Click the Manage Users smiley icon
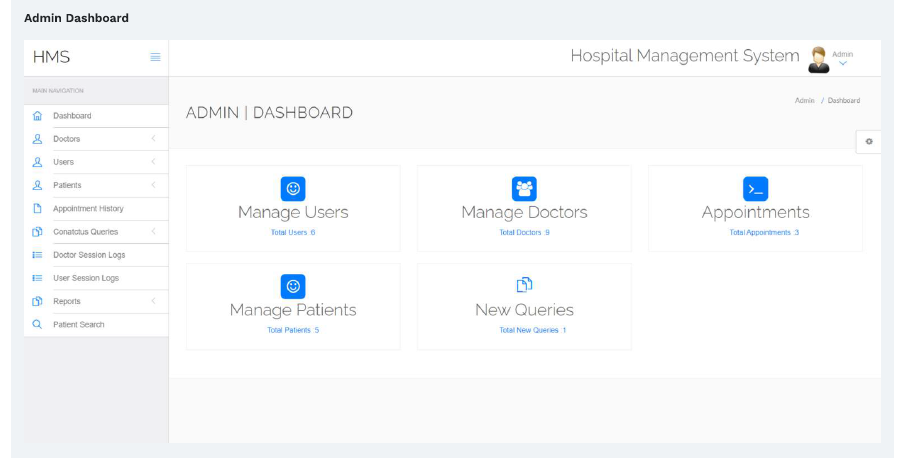 coord(293,188)
